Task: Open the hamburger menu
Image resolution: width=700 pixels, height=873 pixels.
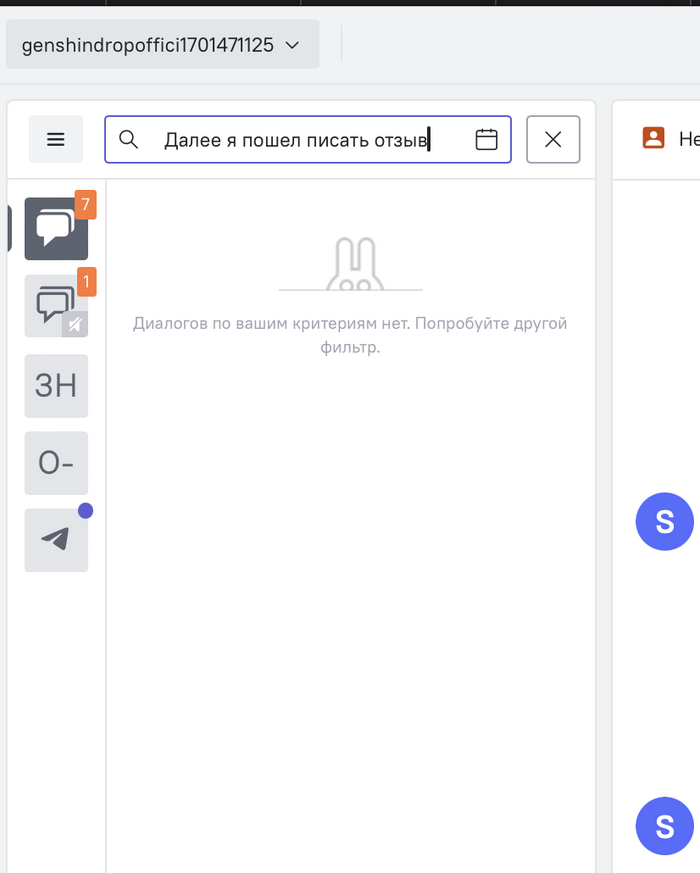Action: [56, 139]
